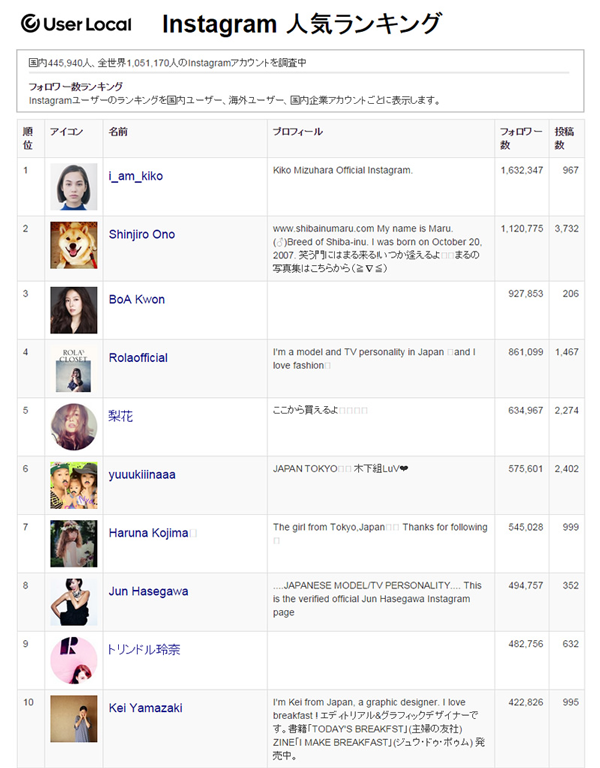Click the www.shibainumaru.com profile text

377,248
